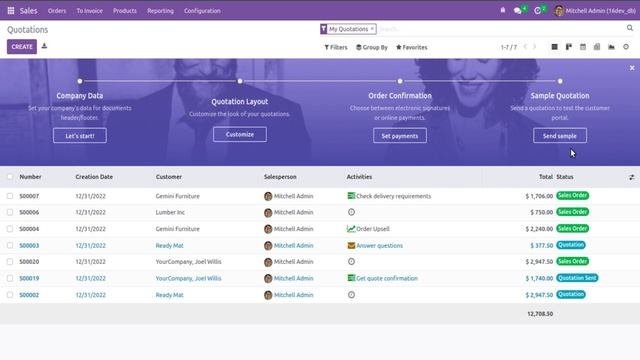
Task: Go to previous page arrow
Action: 525,47
